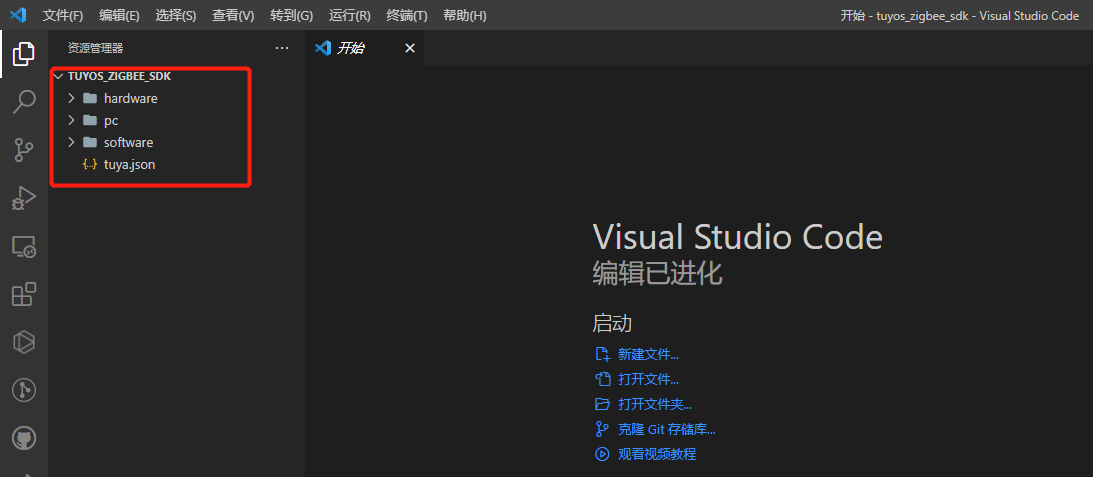The image size is (1093, 477).
Task: Click the 编辑已进化 subtitle
Action: click(x=657, y=274)
